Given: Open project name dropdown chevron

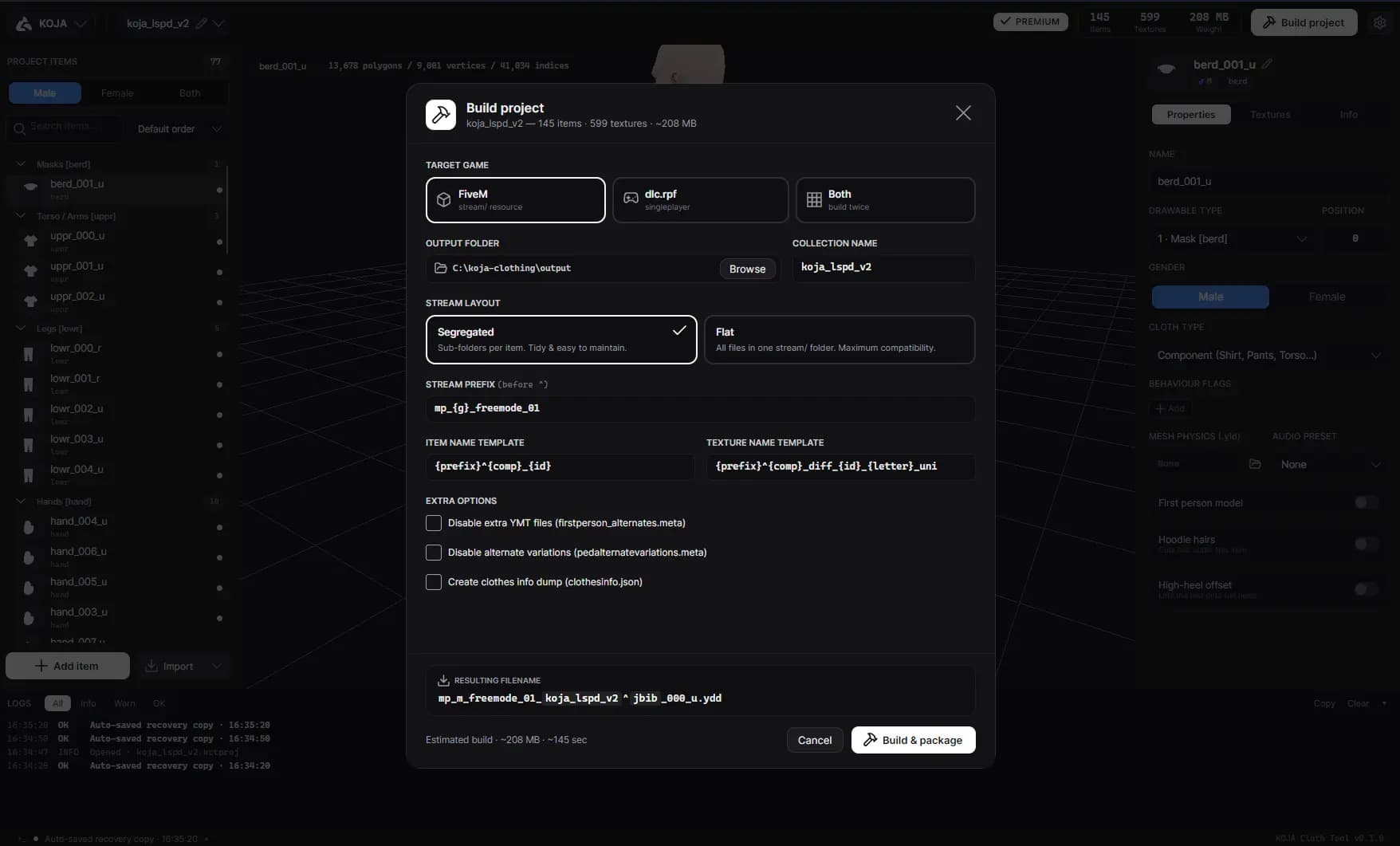Looking at the screenshot, I should point(218,24).
